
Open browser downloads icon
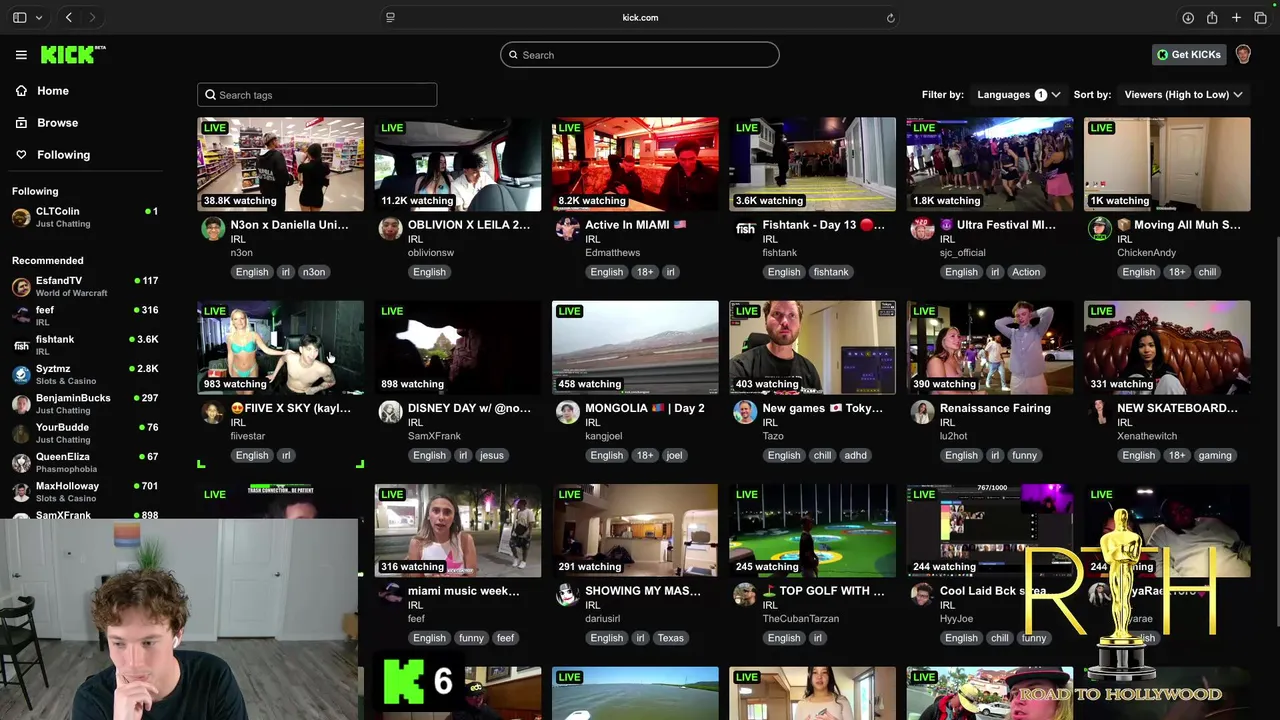pos(1188,17)
